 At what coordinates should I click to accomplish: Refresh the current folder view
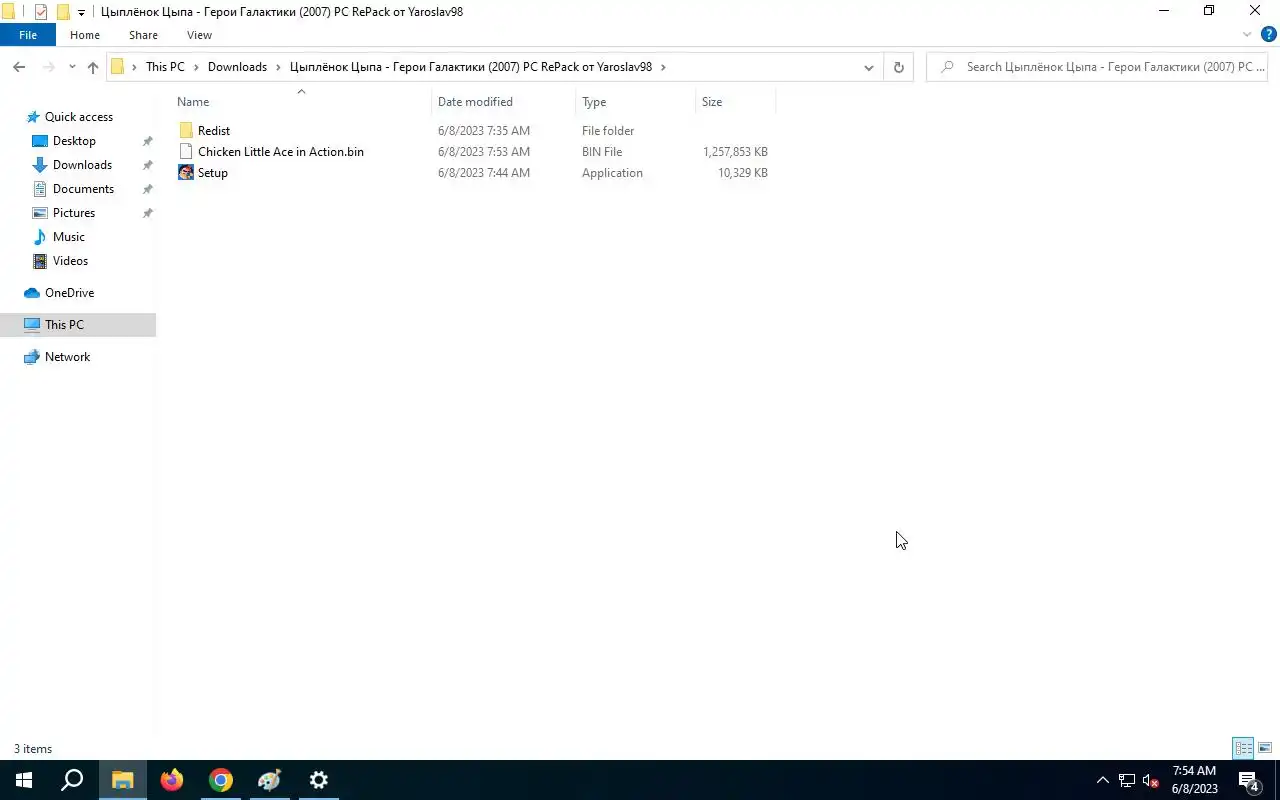(x=898, y=67)
